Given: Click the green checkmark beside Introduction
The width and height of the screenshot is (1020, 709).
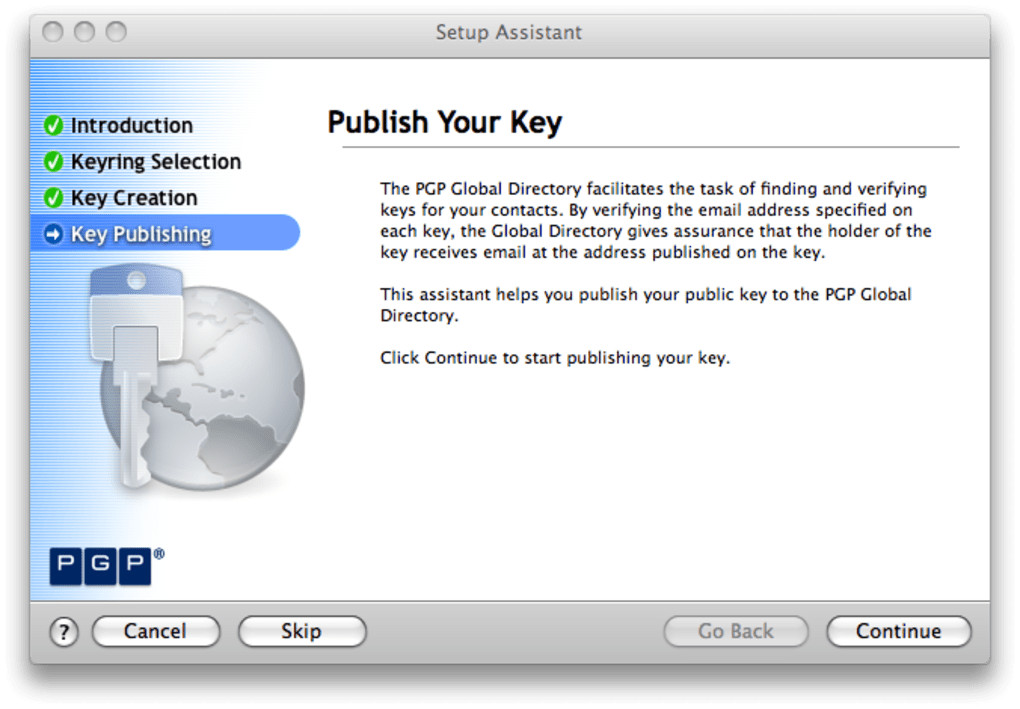Looking at the screenshot, I should tap(54, 126).
